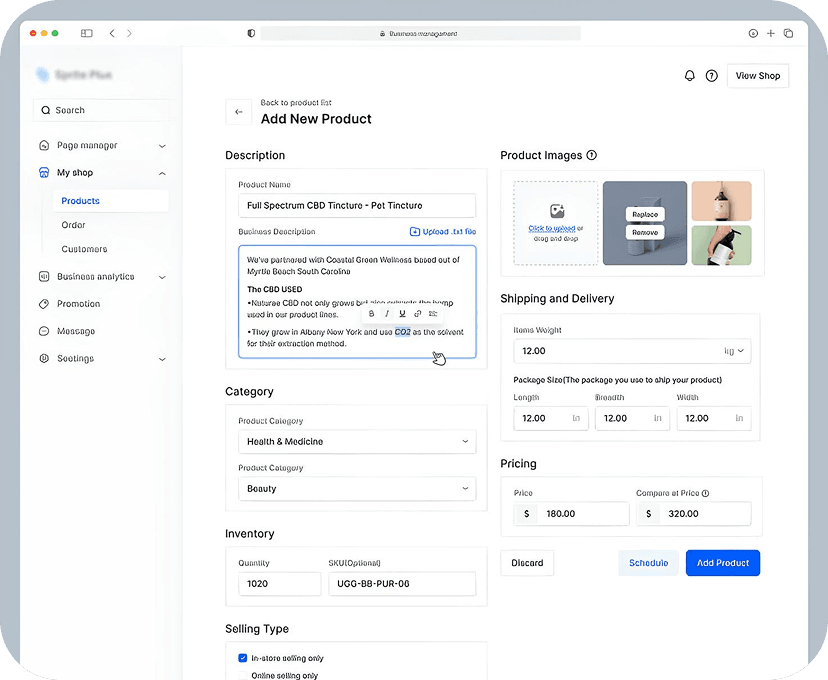Viewport: 828px width, 680px height.
Task: Click Replace on the product image
Action: click(x=645, y=214)
